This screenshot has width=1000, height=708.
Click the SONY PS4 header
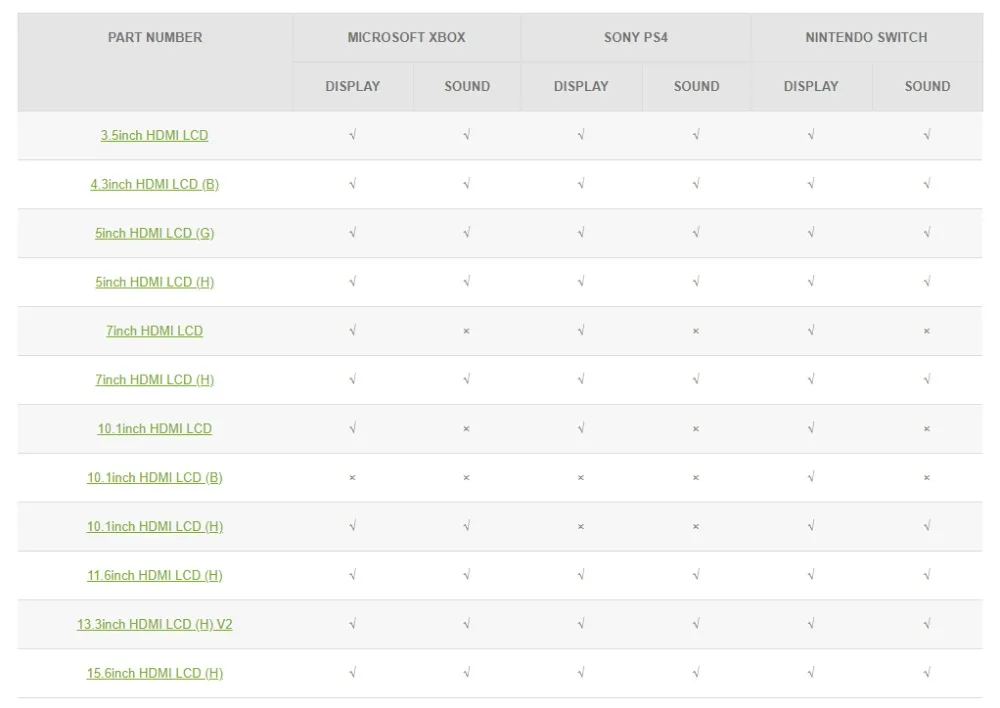point(636,37)
